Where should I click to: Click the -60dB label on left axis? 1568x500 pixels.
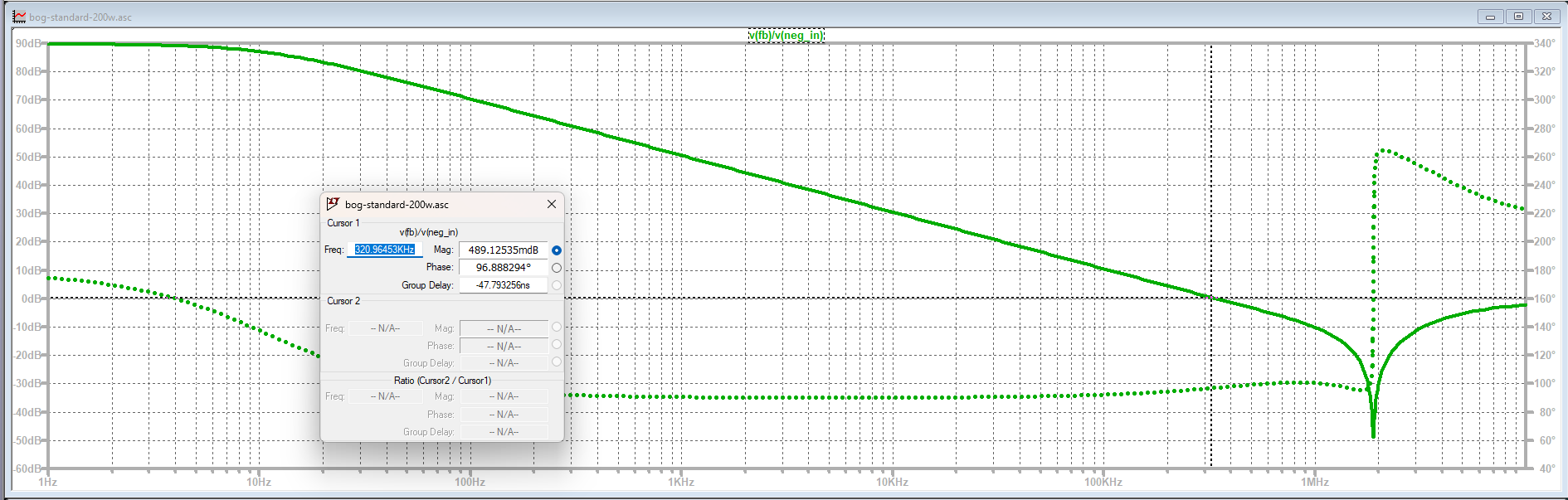point(27,468)
